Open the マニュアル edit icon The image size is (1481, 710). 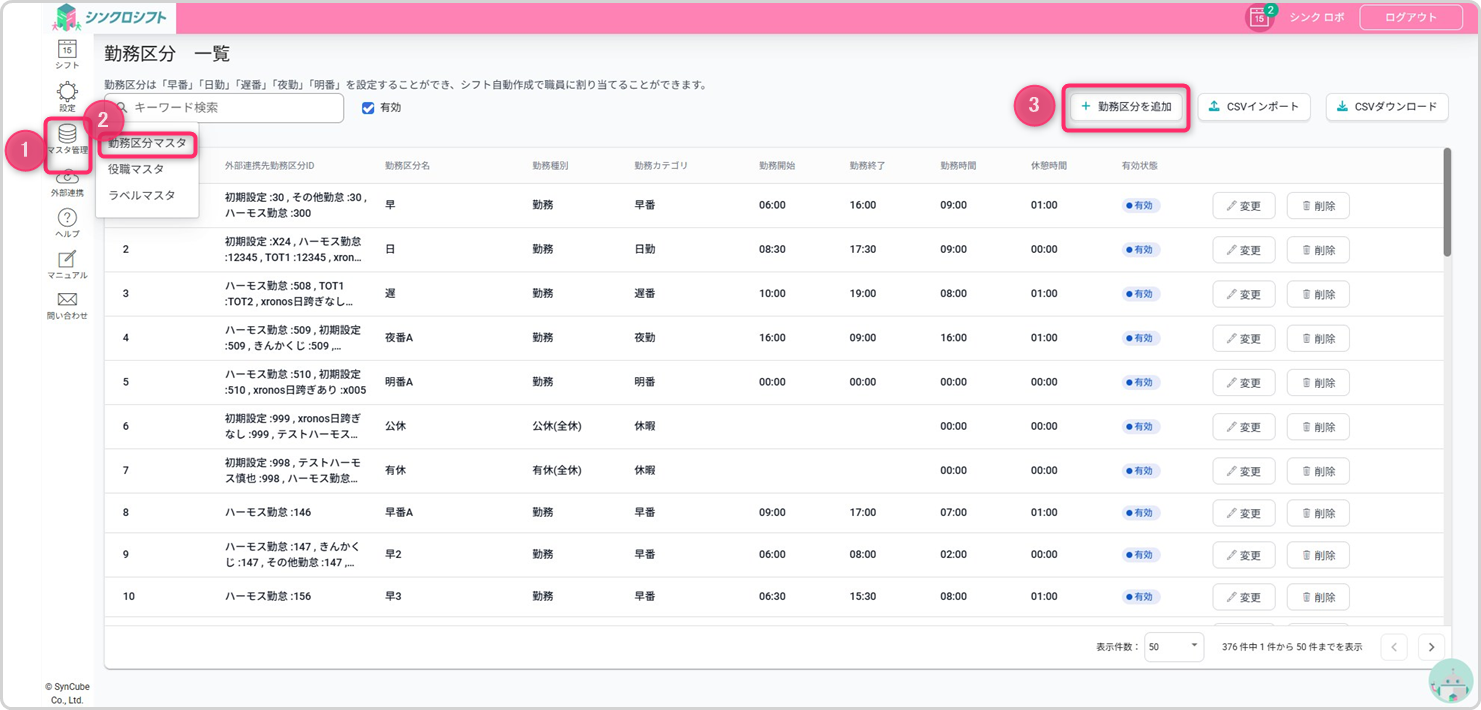67,260
